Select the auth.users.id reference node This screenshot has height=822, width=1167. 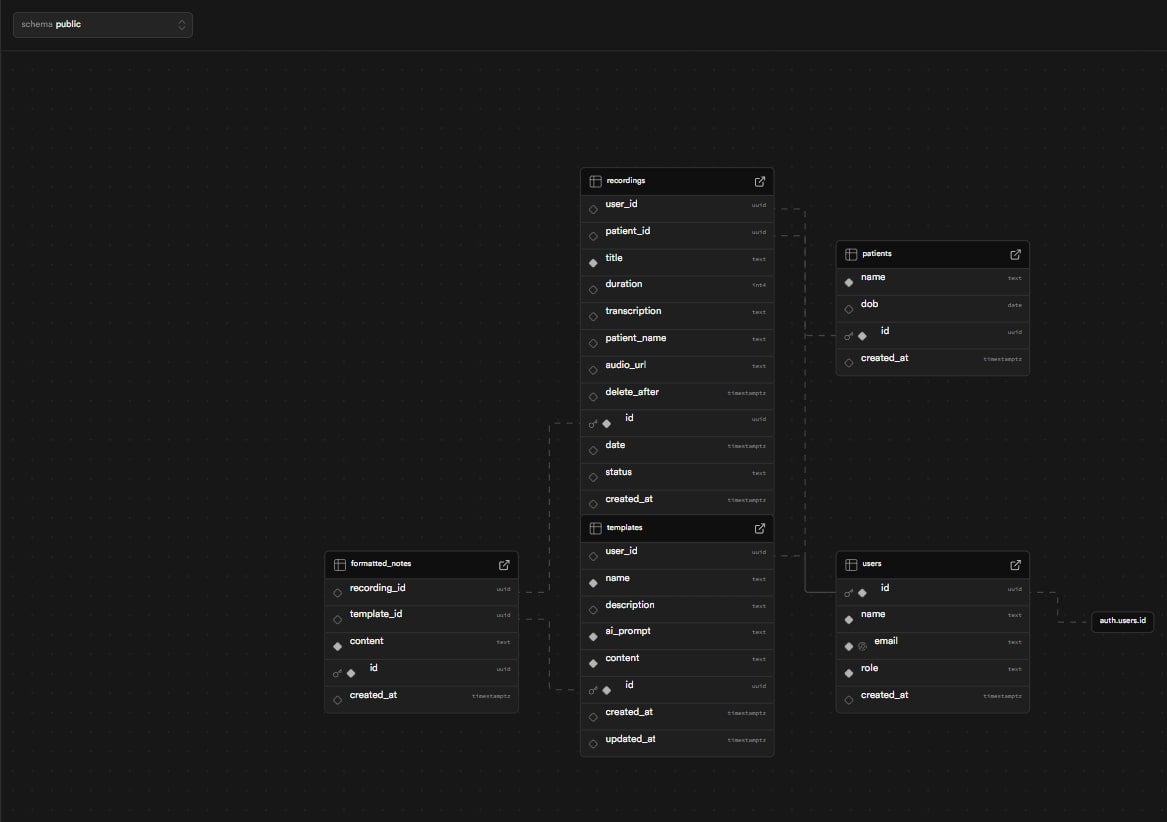(1122, 622)
